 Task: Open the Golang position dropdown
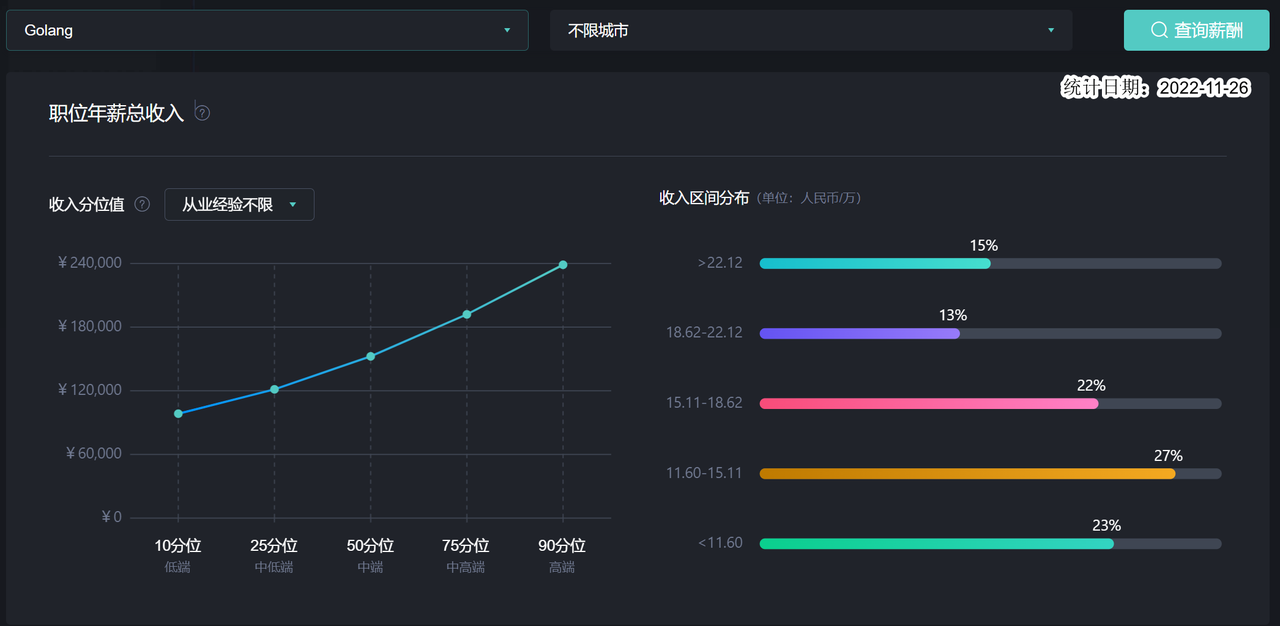click(267, 30)
